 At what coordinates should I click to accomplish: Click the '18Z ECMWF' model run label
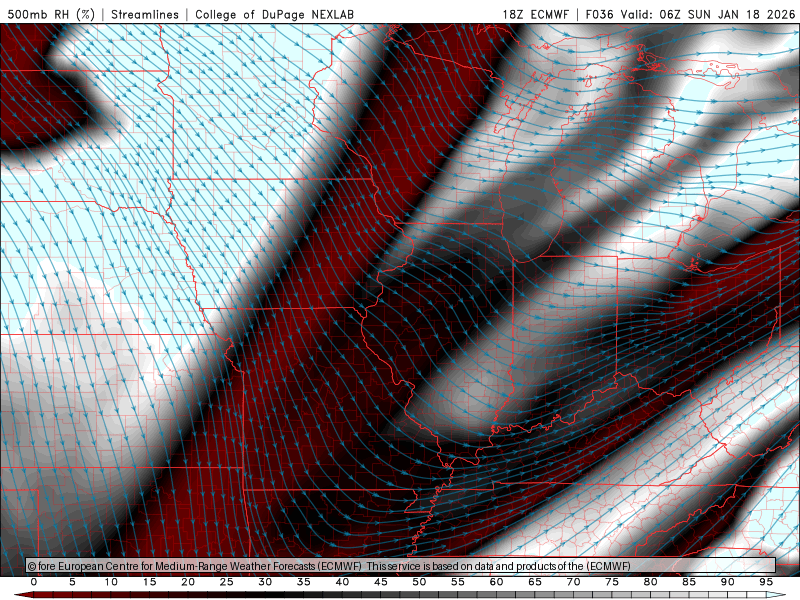click(x=535, y=14)
